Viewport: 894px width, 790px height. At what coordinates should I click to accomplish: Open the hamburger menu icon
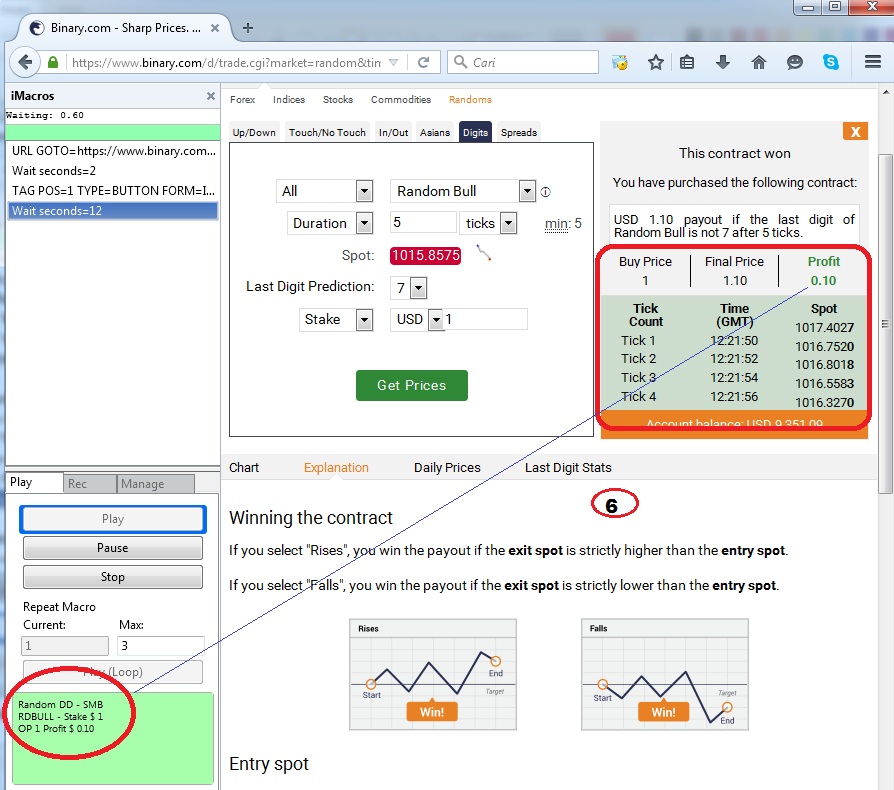pos(873,62)
